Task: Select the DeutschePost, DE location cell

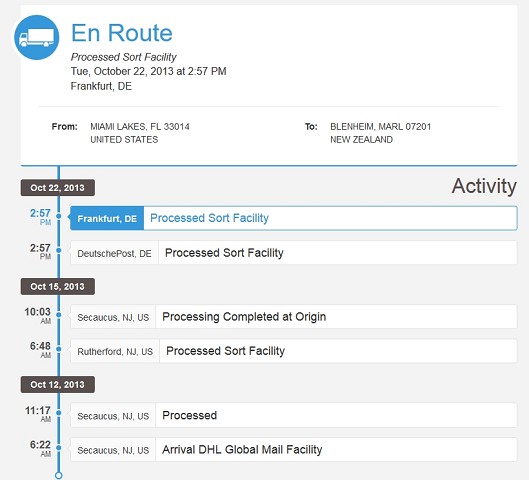Action: [x=114, y=253]
